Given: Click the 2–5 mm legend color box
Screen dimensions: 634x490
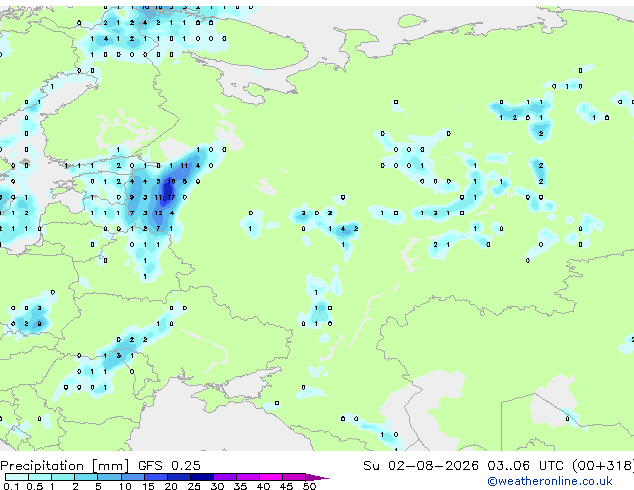Looking at the screenshot, I should point(86,477).
